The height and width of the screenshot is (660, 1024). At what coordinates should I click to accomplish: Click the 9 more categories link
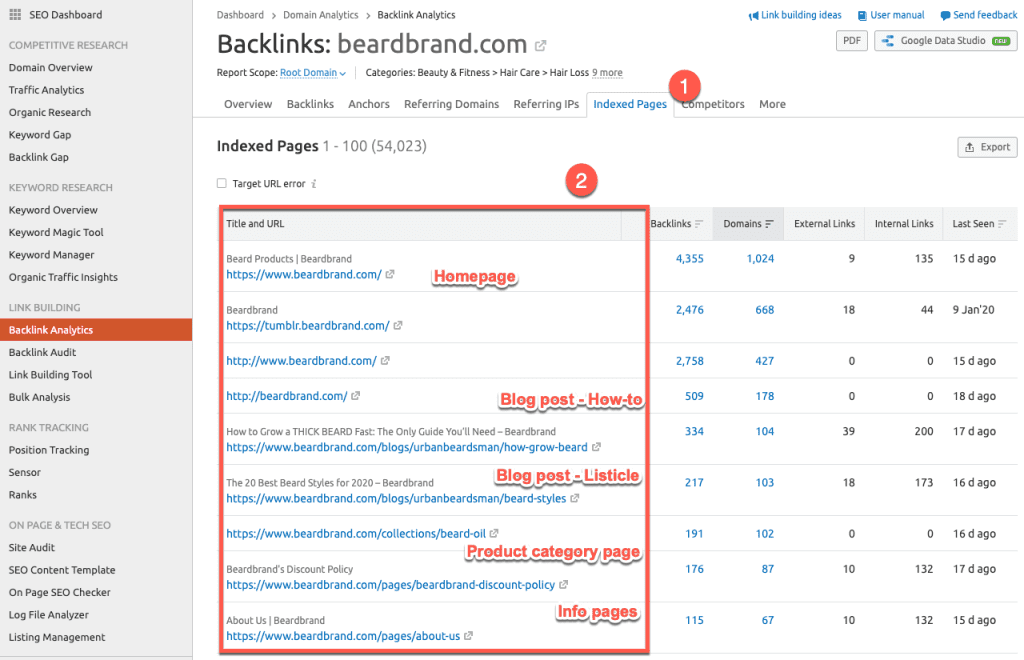(x=607, y=73)
